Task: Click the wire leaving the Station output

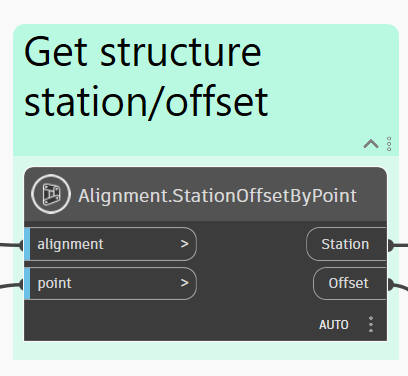Action: [x=400, y=246]
